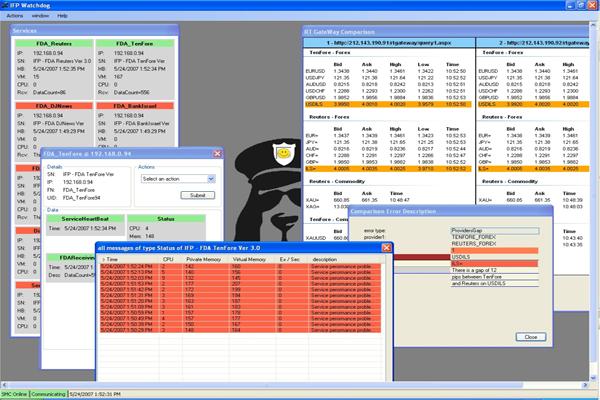The image size is (600, 400).
Task: Click gateway 2 column header URL
Action: coord(533,43)
